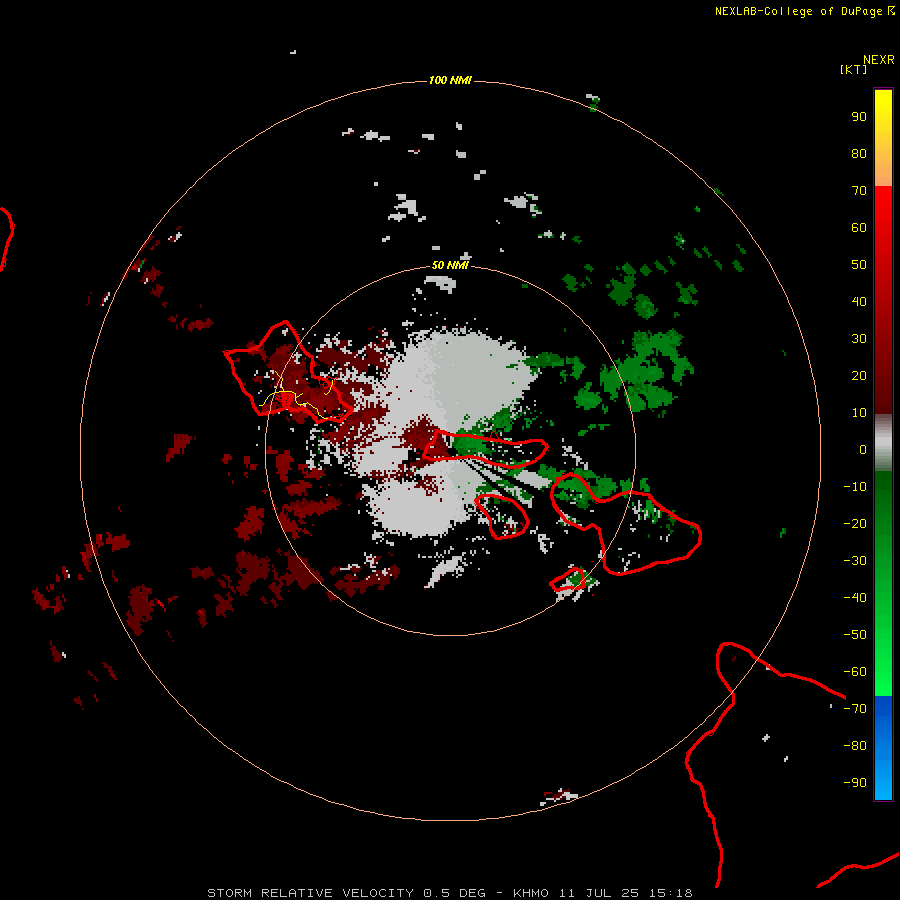Click the positive 10 scale value
The height and width of the screenshot is (900, 900).
859,413
